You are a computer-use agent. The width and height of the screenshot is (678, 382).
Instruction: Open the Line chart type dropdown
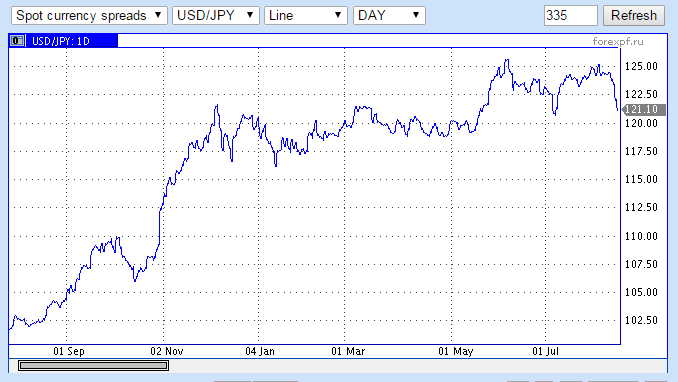click(306, 16)
